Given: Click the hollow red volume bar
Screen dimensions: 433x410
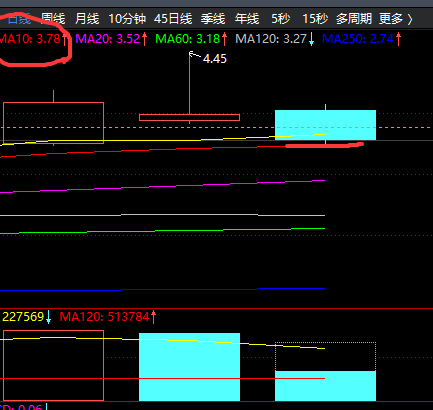Looking at the screenshot, I should click(53, 365).
